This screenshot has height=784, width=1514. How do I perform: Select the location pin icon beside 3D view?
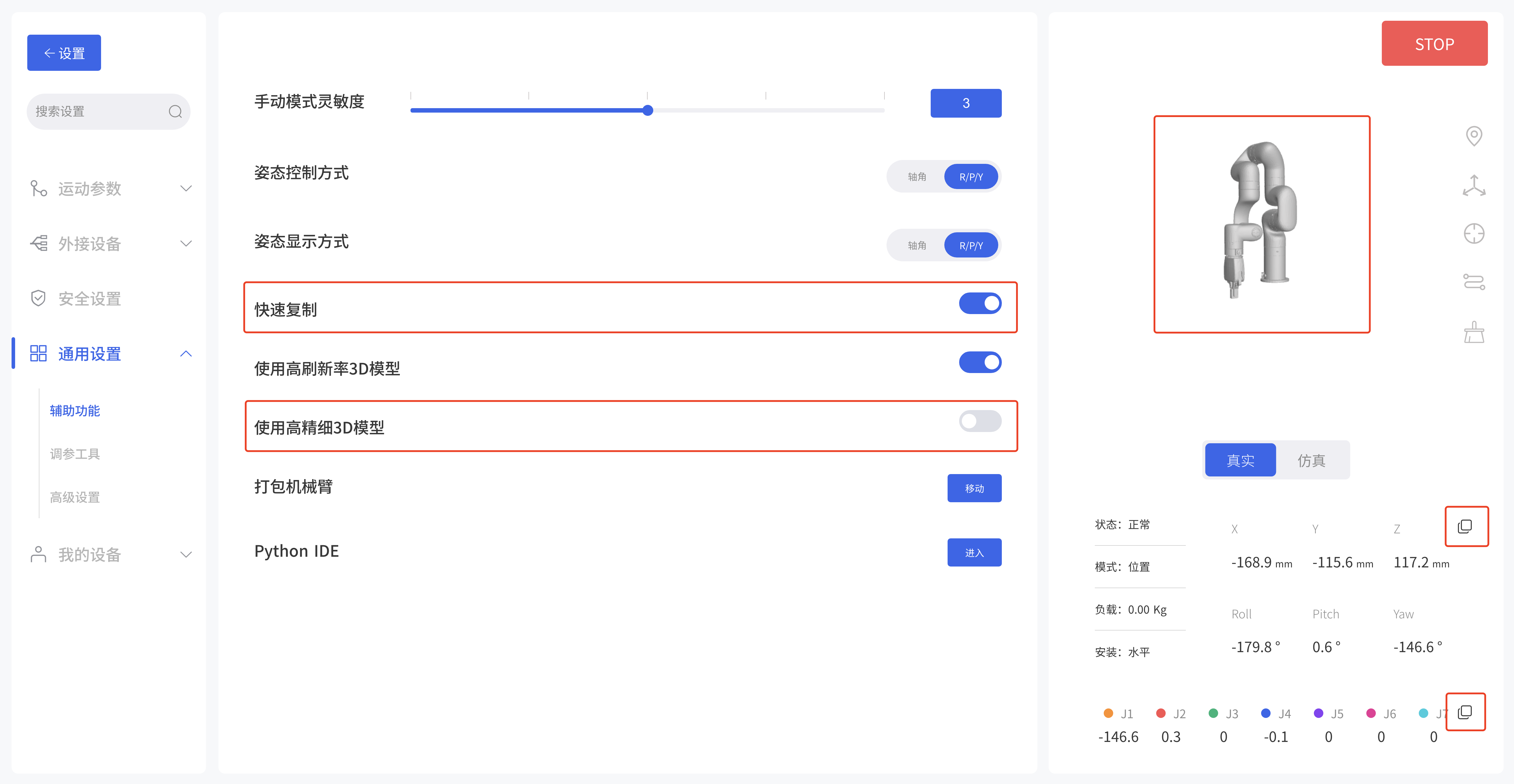(1474, 136)
